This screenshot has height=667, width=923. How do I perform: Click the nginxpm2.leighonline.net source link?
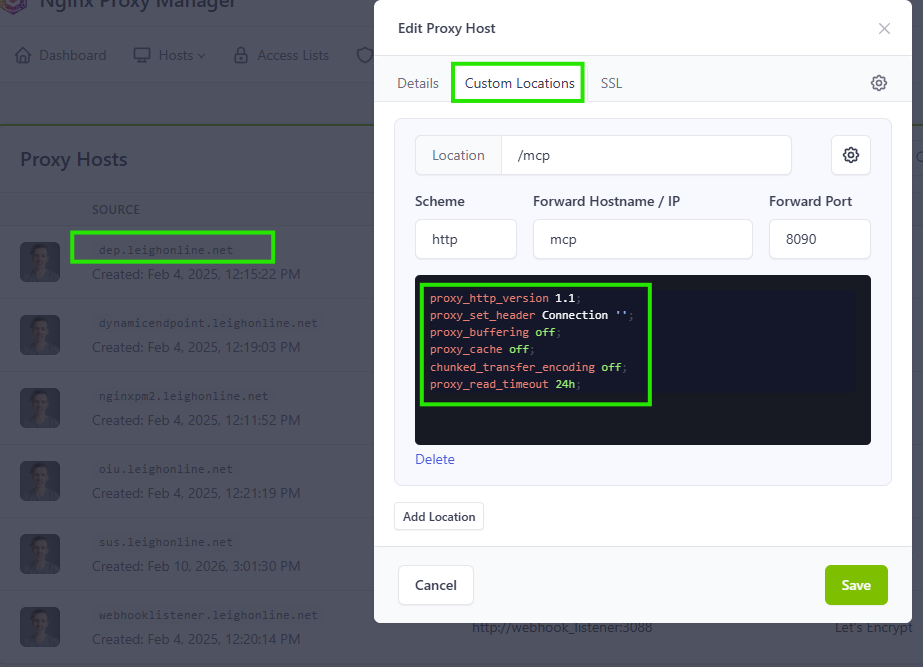pos(184,396)
